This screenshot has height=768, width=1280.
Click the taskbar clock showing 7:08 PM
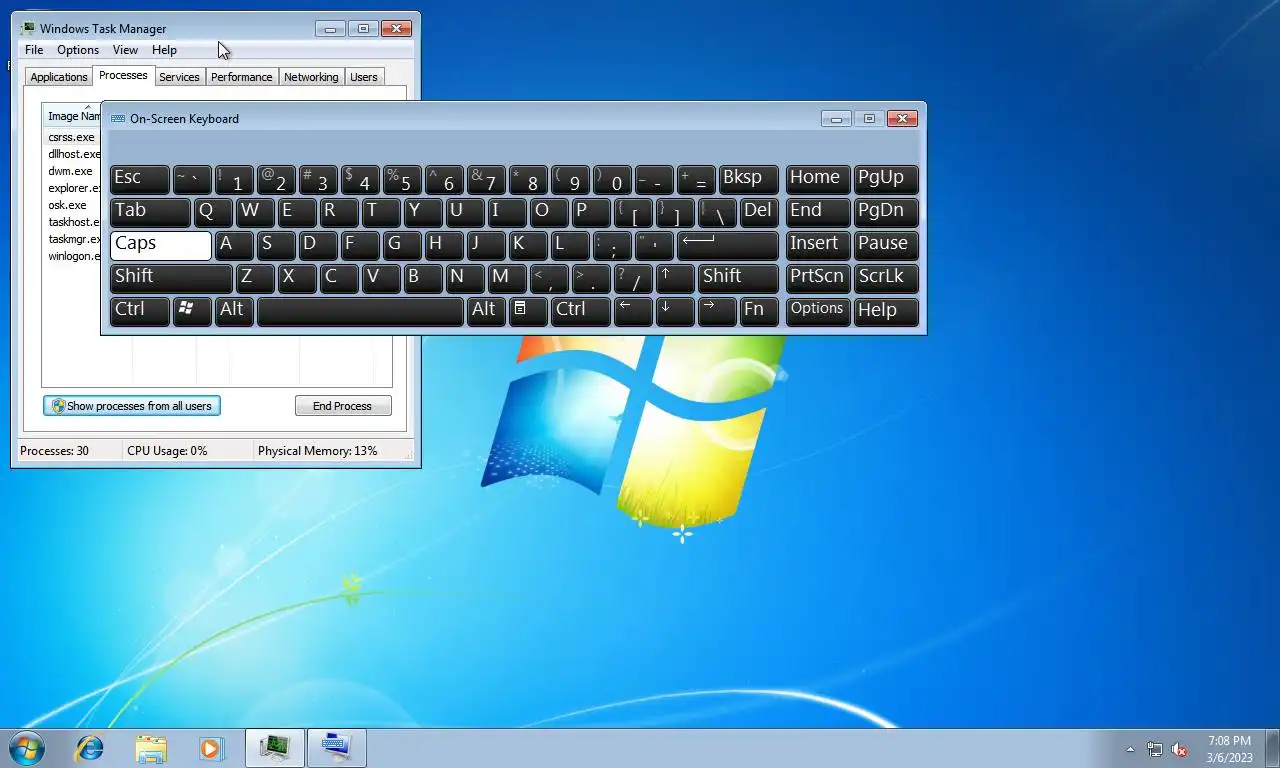pyautogui.click(x=1229, y=749)
